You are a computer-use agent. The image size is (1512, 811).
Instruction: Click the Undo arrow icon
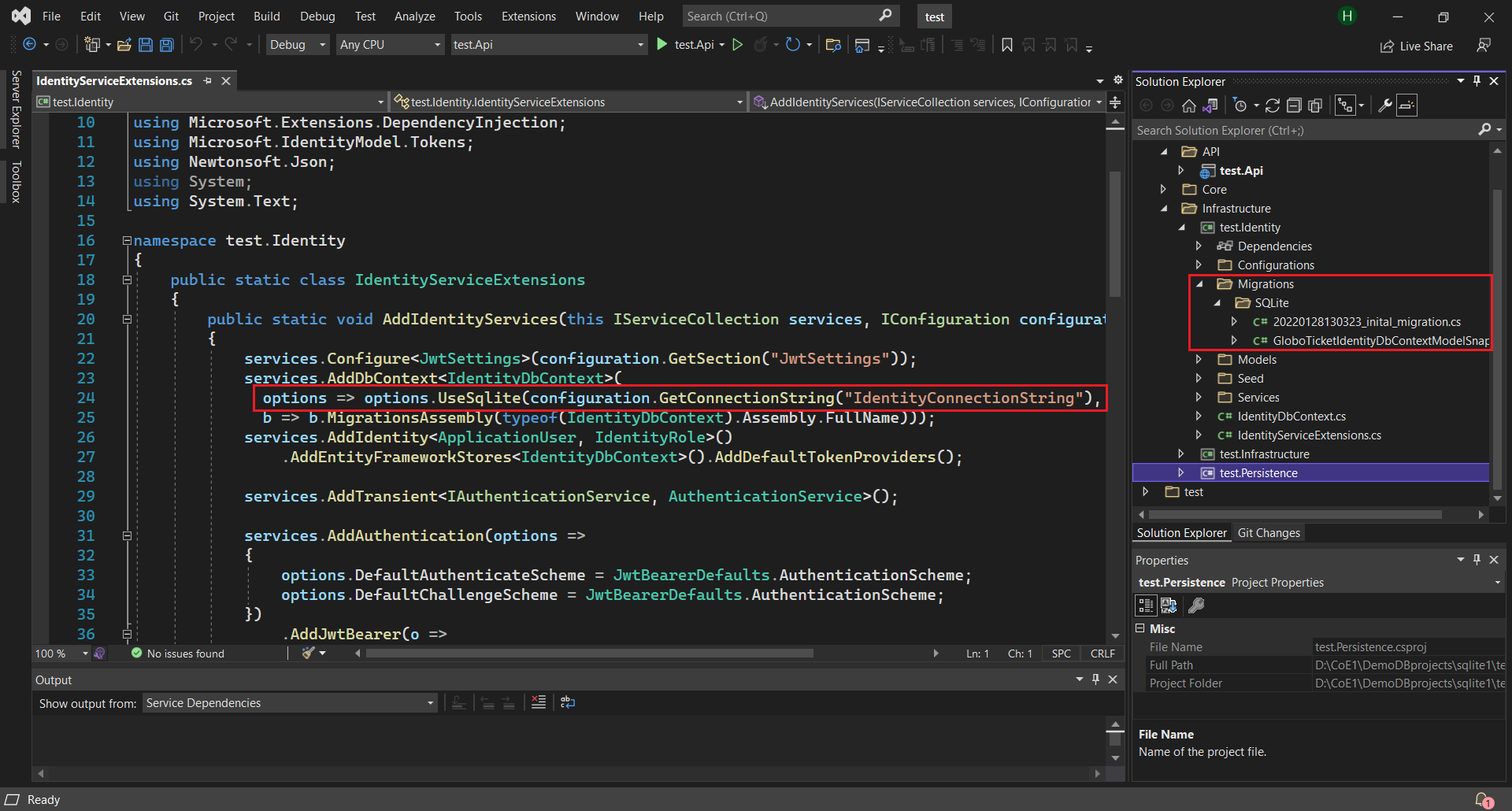point(196,45)
